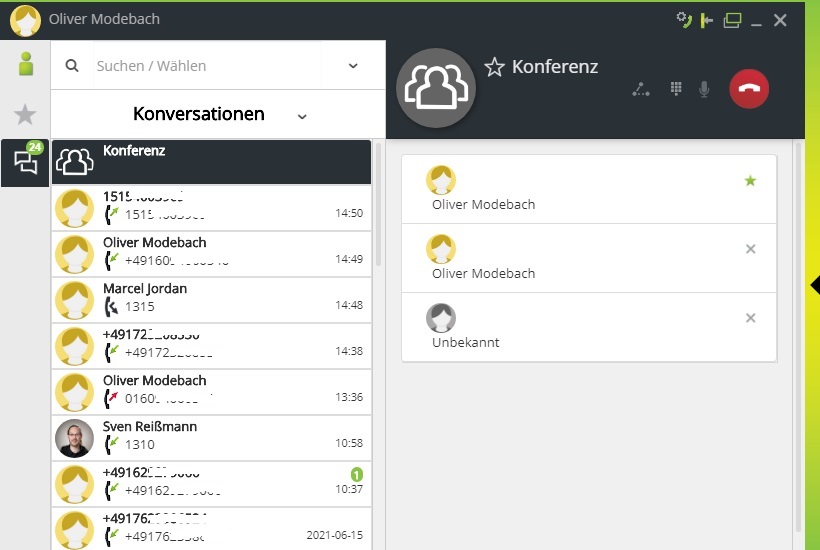820x550 pixels.
Task: Click the conference merge/transfer icon
Action: pyautogui.click(x=641, y=89)
